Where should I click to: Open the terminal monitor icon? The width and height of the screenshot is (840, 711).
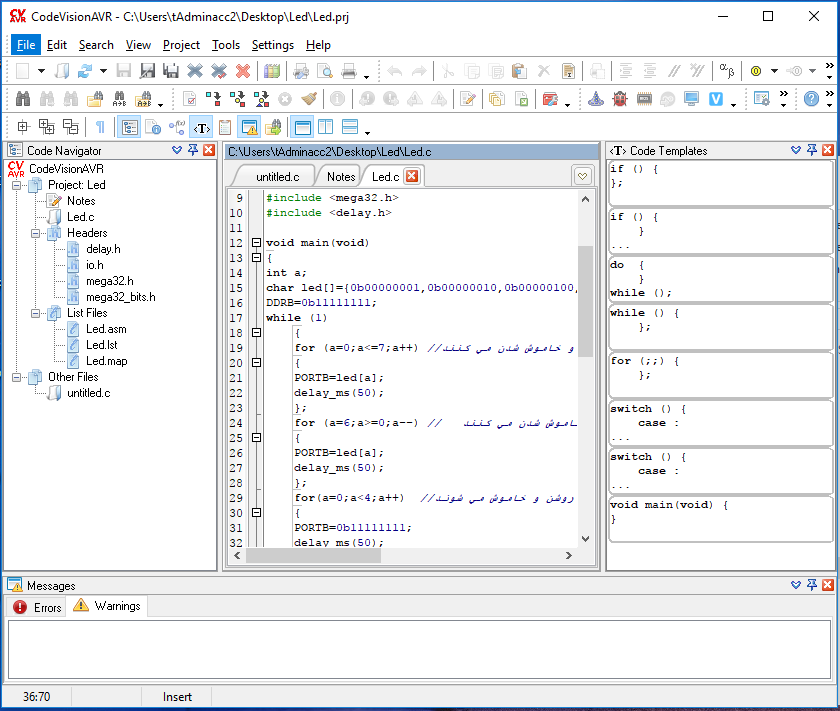(692, 99)
